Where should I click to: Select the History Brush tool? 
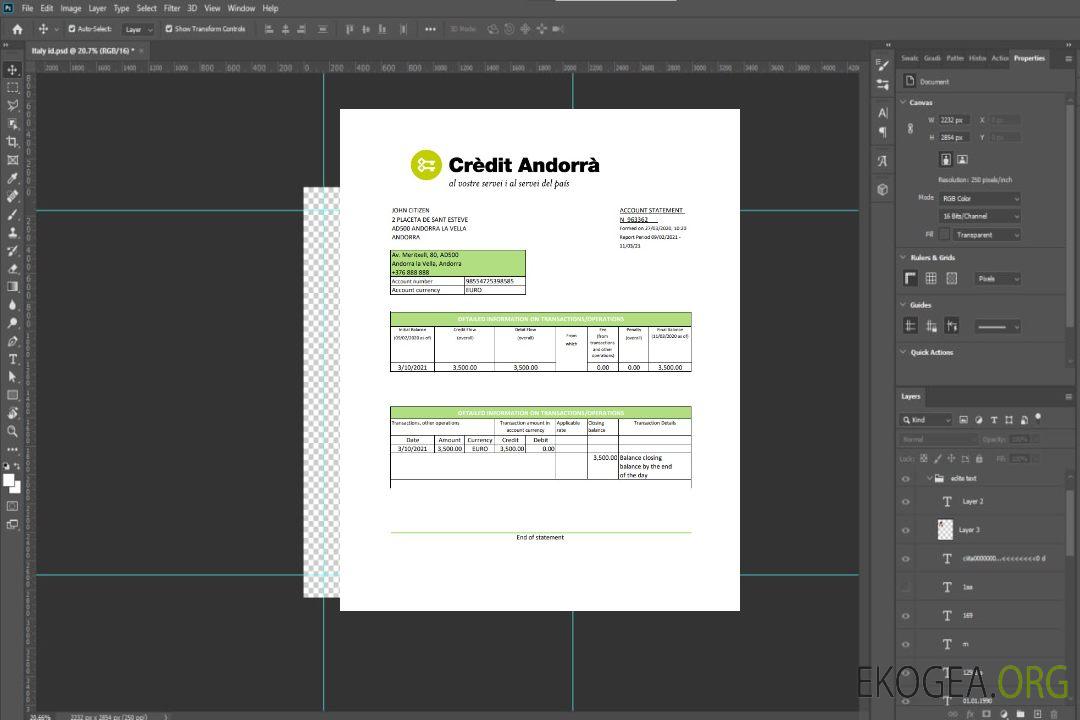(12, 250)
